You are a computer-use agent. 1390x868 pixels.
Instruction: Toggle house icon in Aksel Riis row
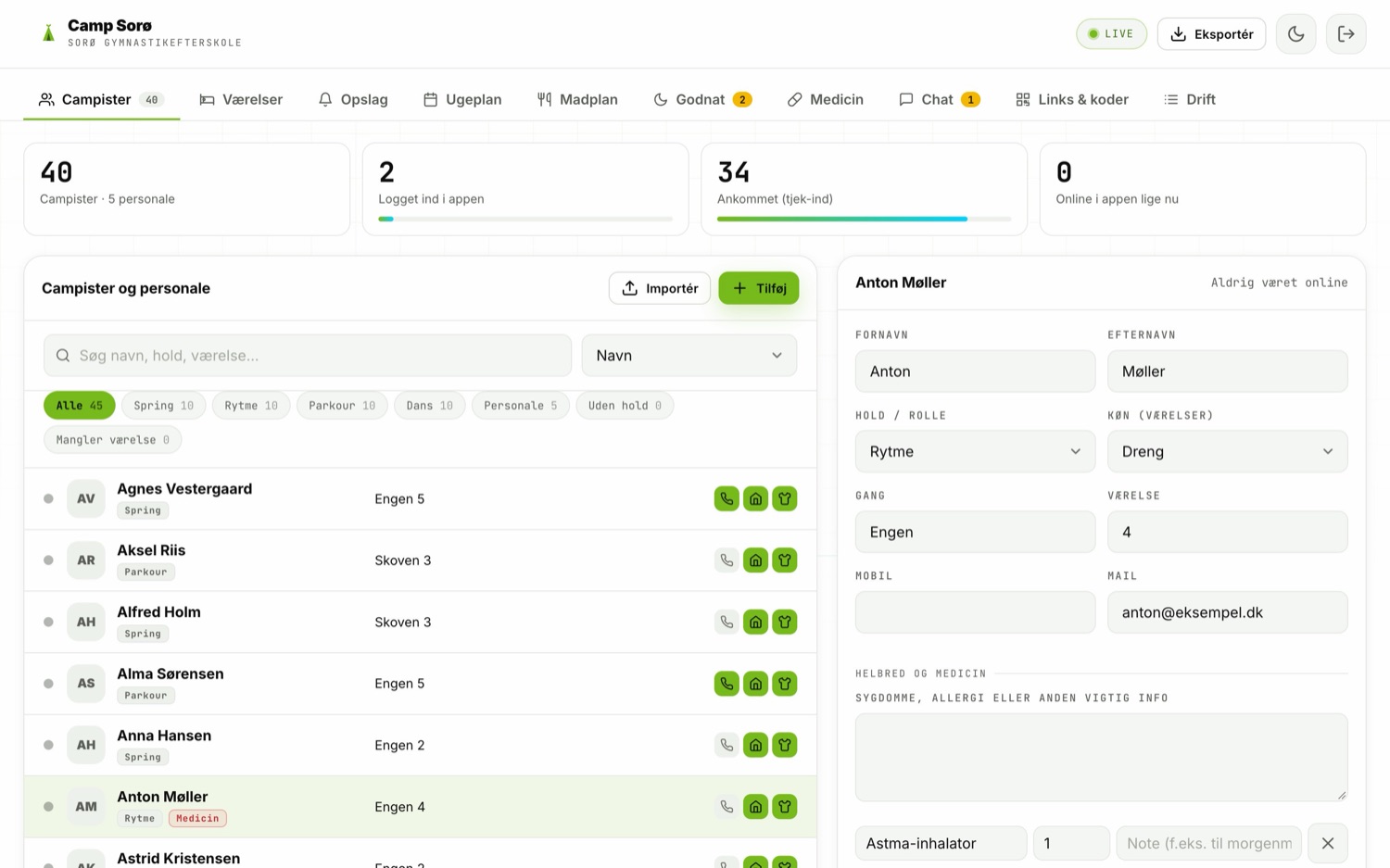(x=755, y=560)
